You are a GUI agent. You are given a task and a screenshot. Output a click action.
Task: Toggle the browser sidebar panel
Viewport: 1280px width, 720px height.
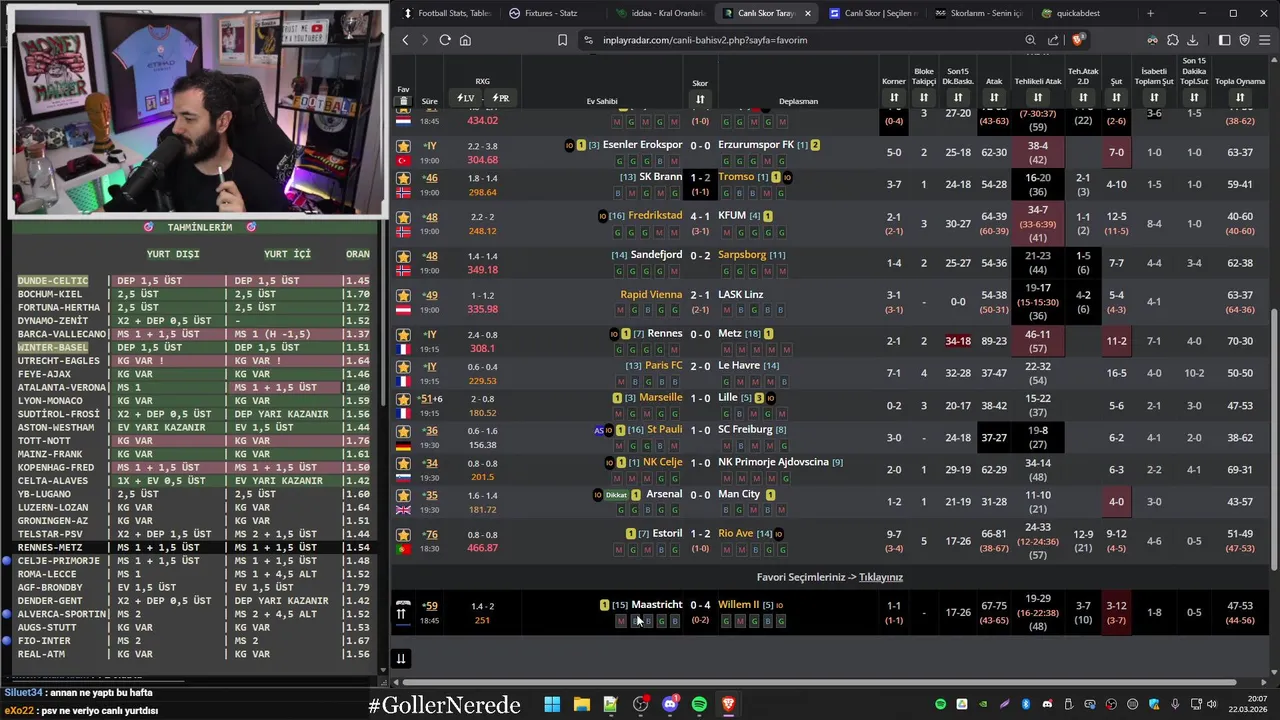(x=1224, y=40)
